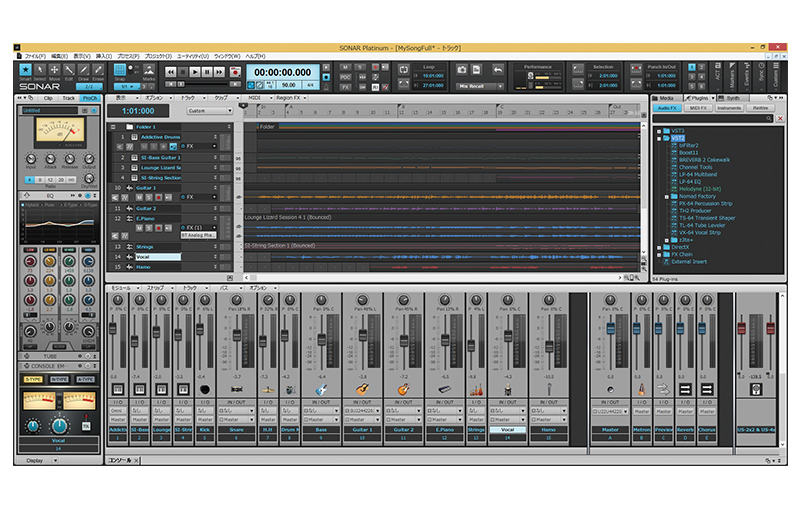Open the ACT module

[717, 74]
